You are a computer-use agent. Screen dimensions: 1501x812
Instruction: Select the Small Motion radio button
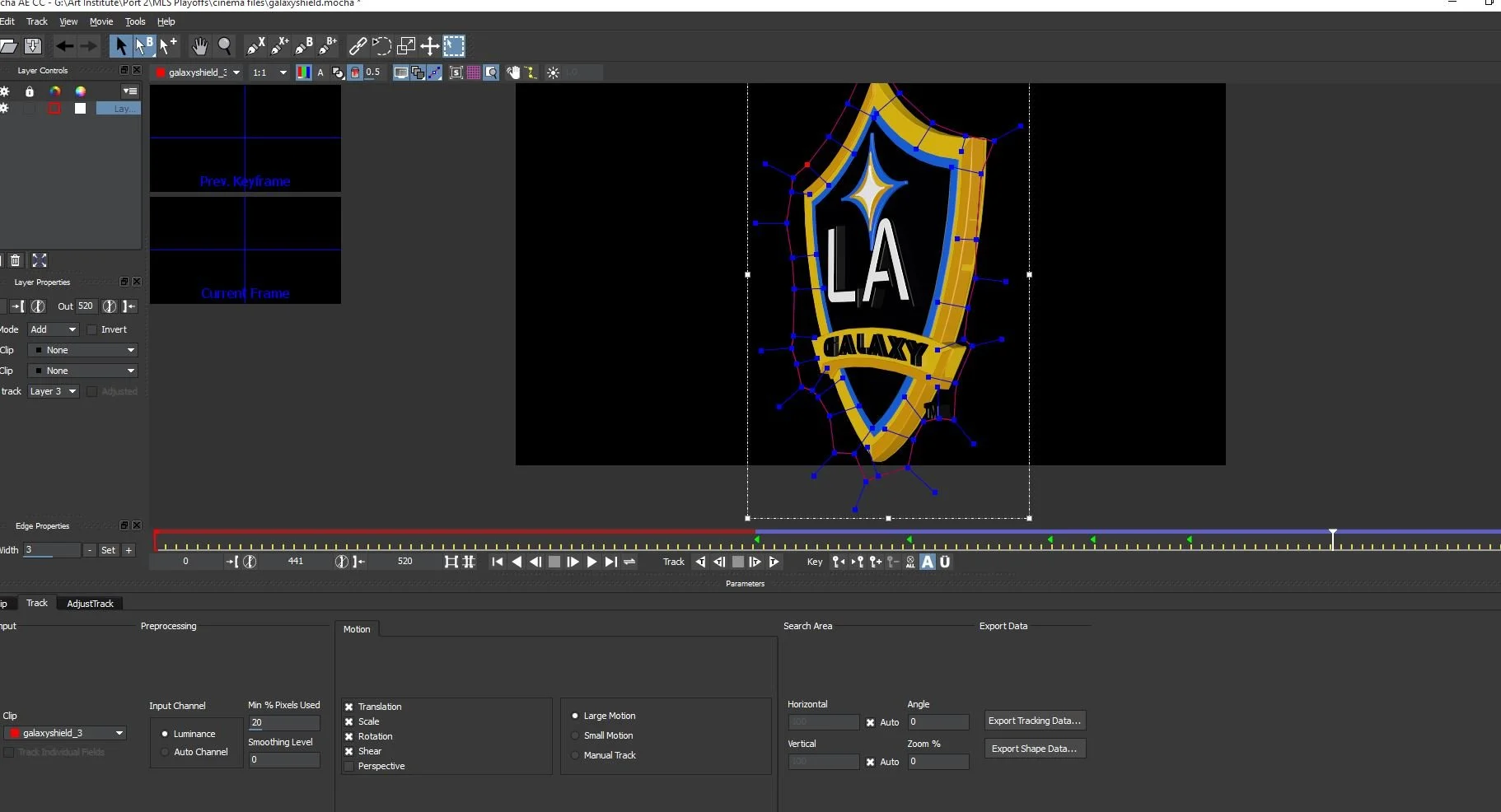coord(575,735)
